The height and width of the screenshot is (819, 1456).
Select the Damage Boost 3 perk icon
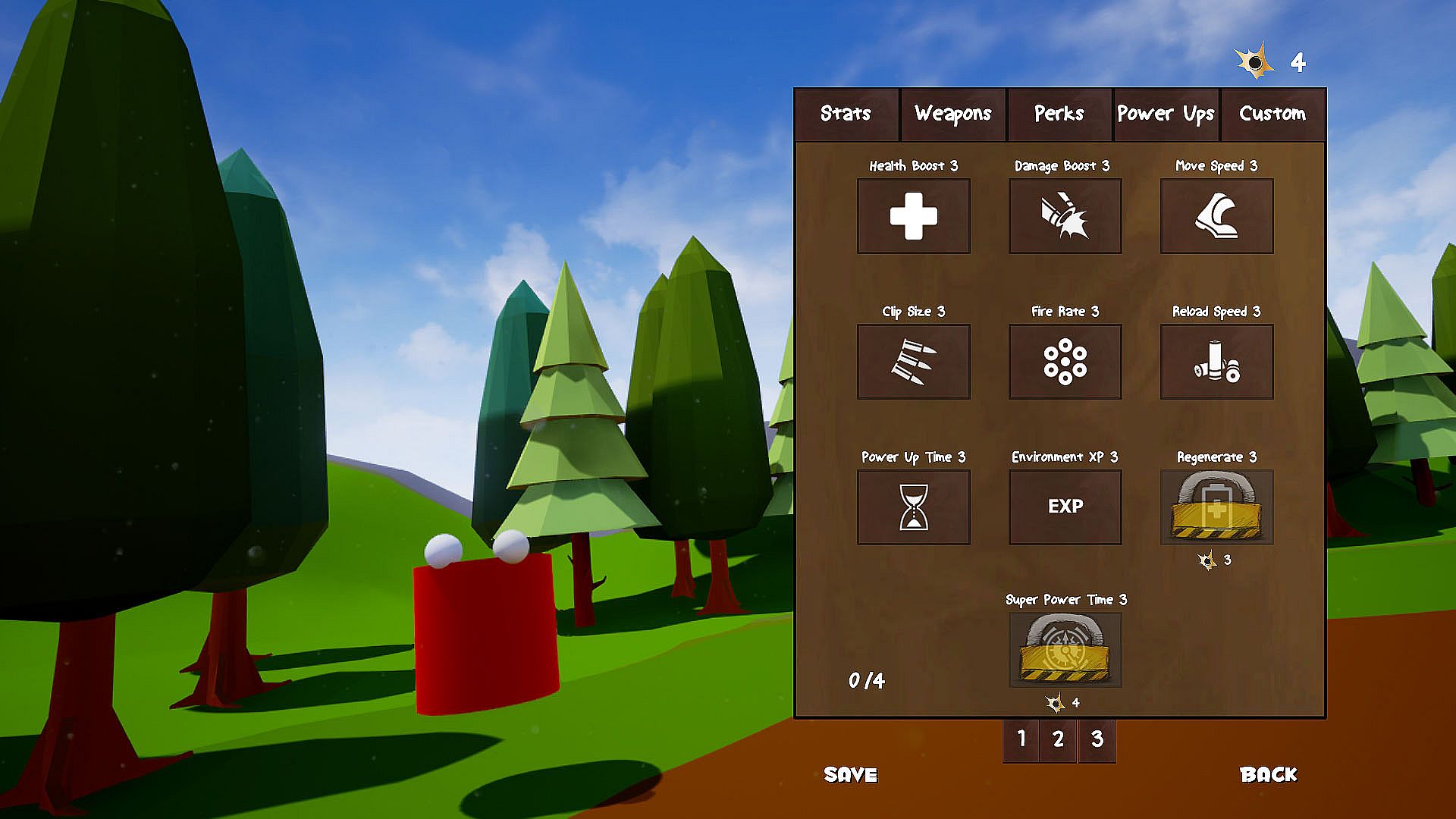[x=1065, y=216]
